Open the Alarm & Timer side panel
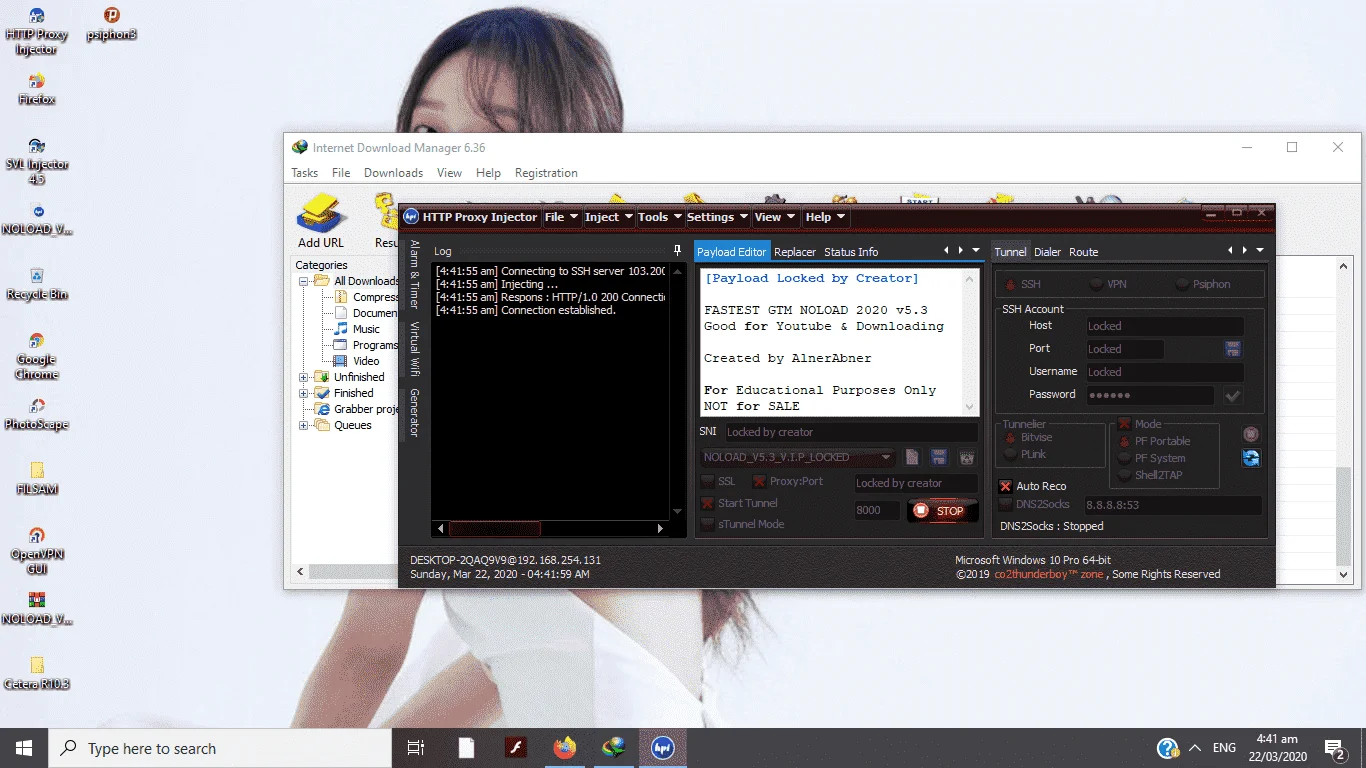The width and height of the screenshot is (1366, 768). (x=414, y=274)
